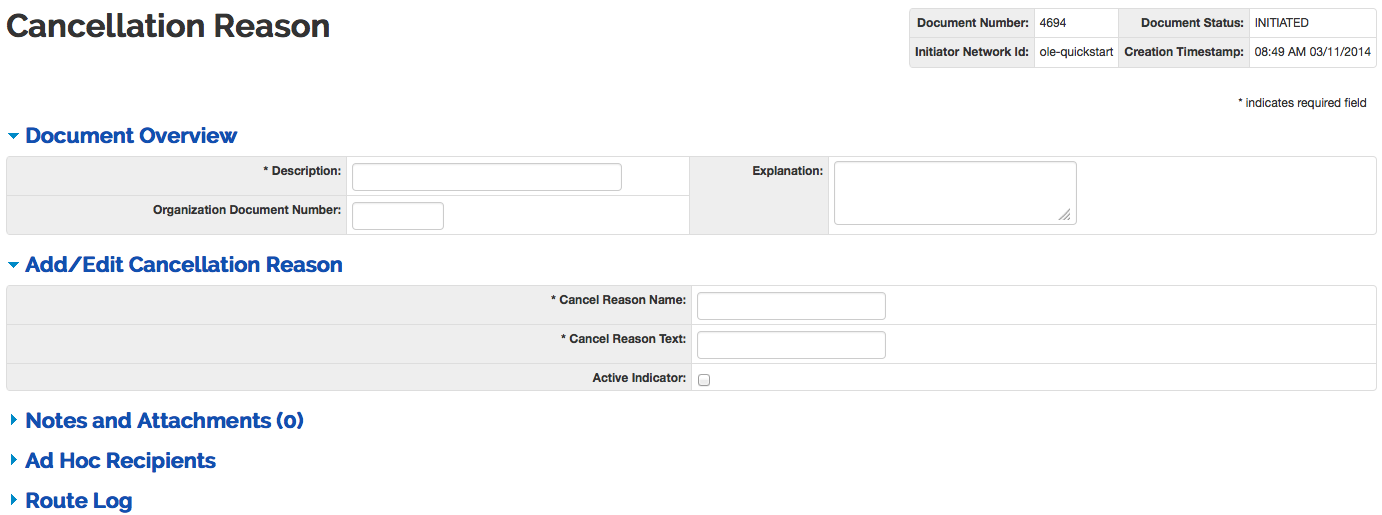Expand the Route Log arrow icon

coord(13,501)
